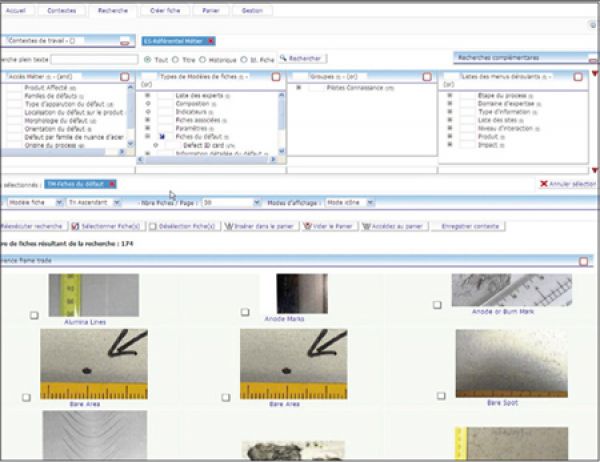Expand Niveau d'interaction node
The image size is (600, 462).
click(450, 128)
